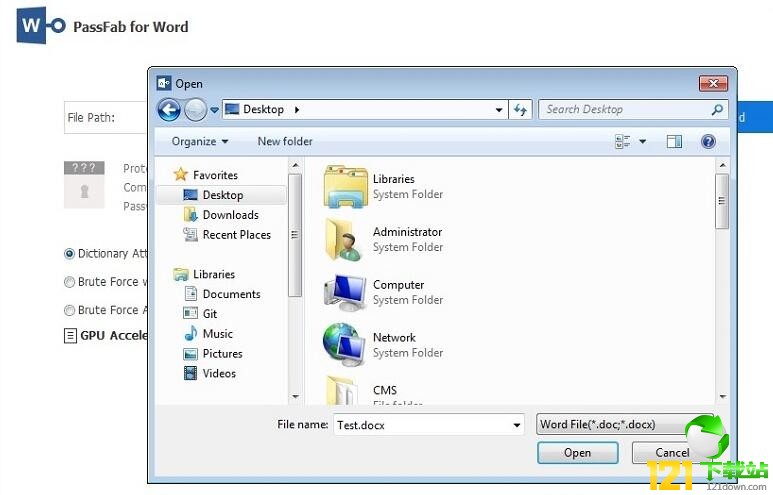Click New folder button
Screen dimensions: 773x495
285,141
